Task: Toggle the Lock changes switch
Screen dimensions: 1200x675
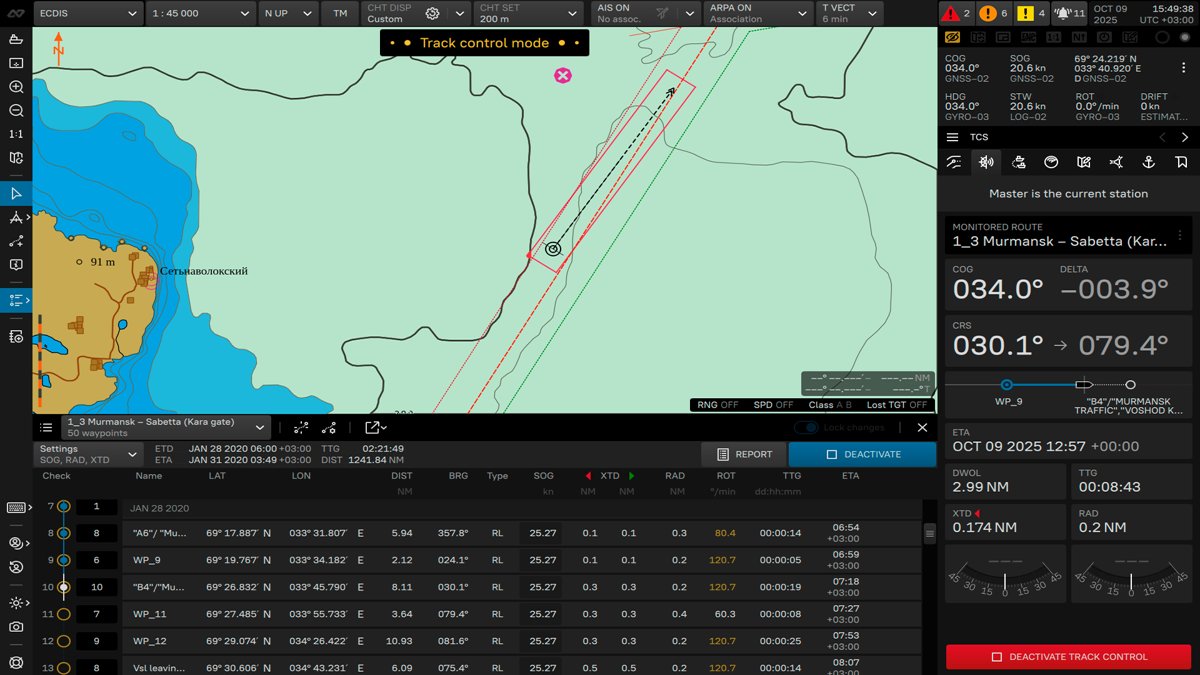Action: (x=808, y=428)
